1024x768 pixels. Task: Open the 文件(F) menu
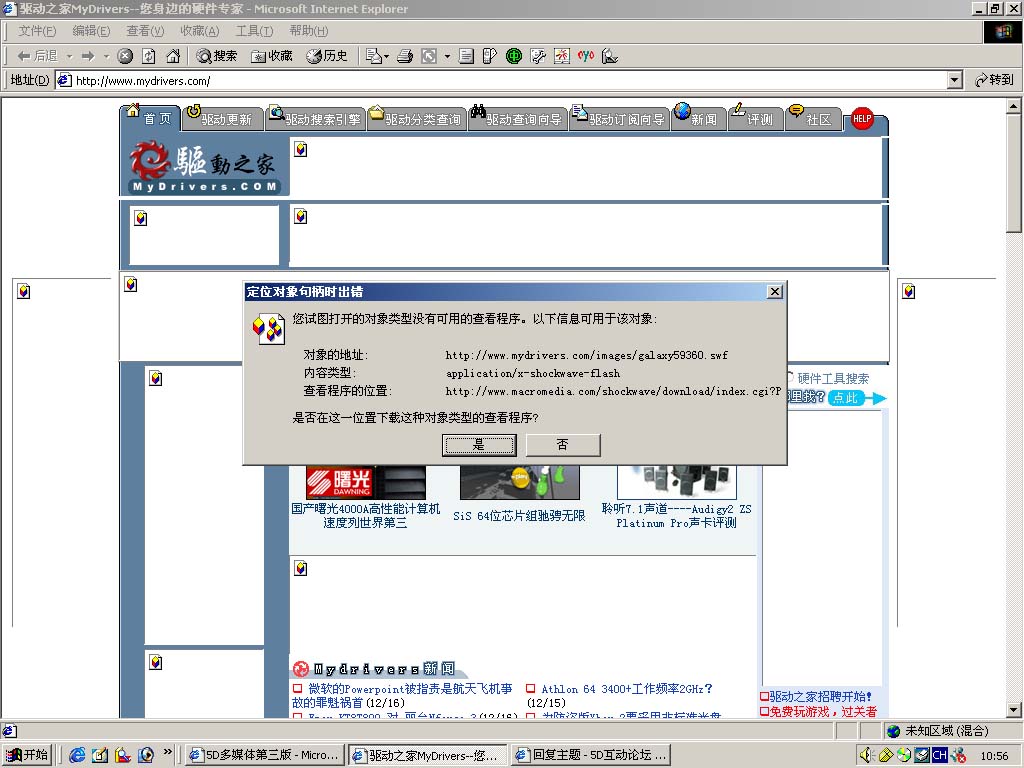click(37, 31)
